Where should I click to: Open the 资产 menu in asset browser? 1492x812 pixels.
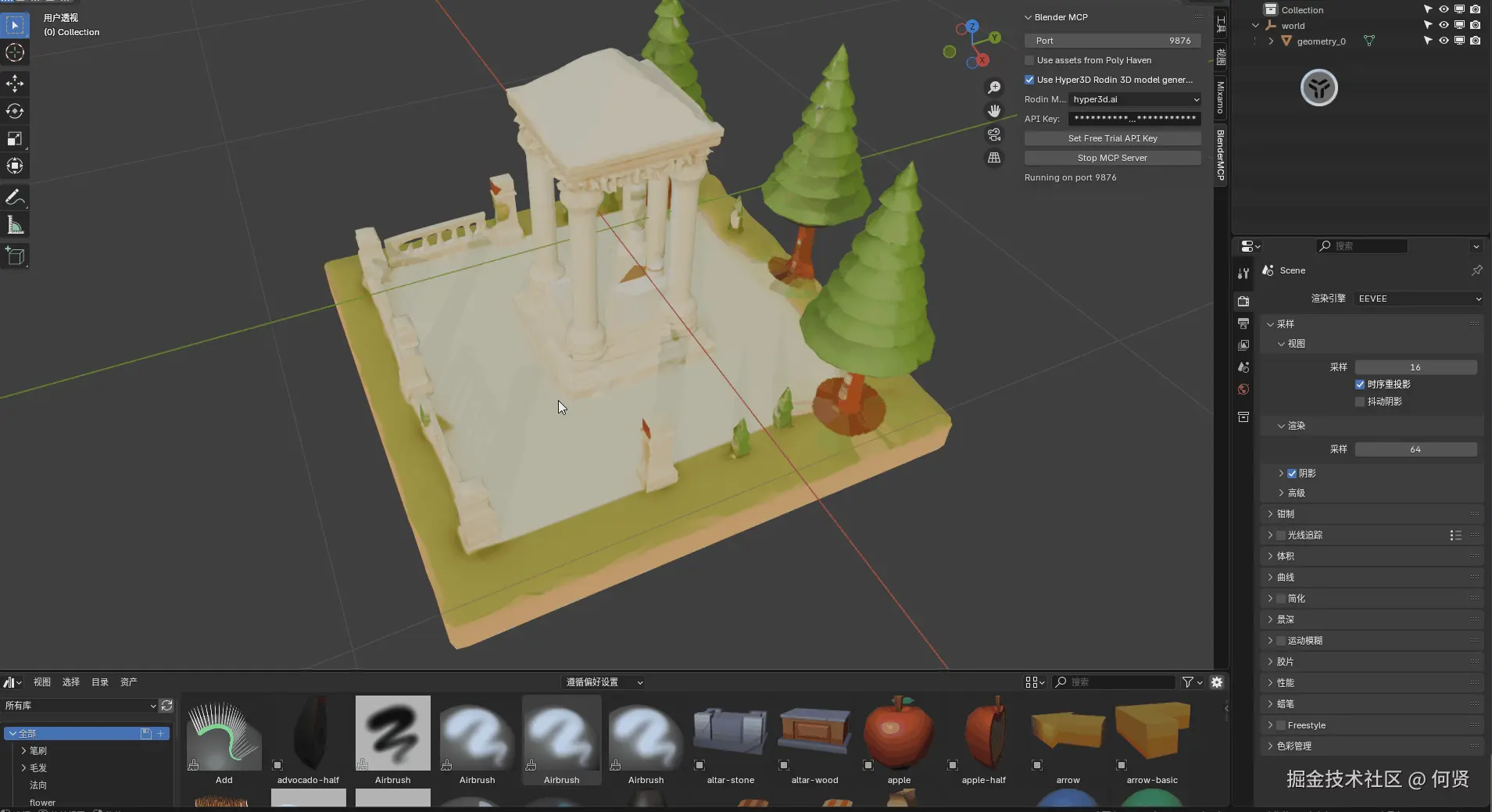coord(129,682)
